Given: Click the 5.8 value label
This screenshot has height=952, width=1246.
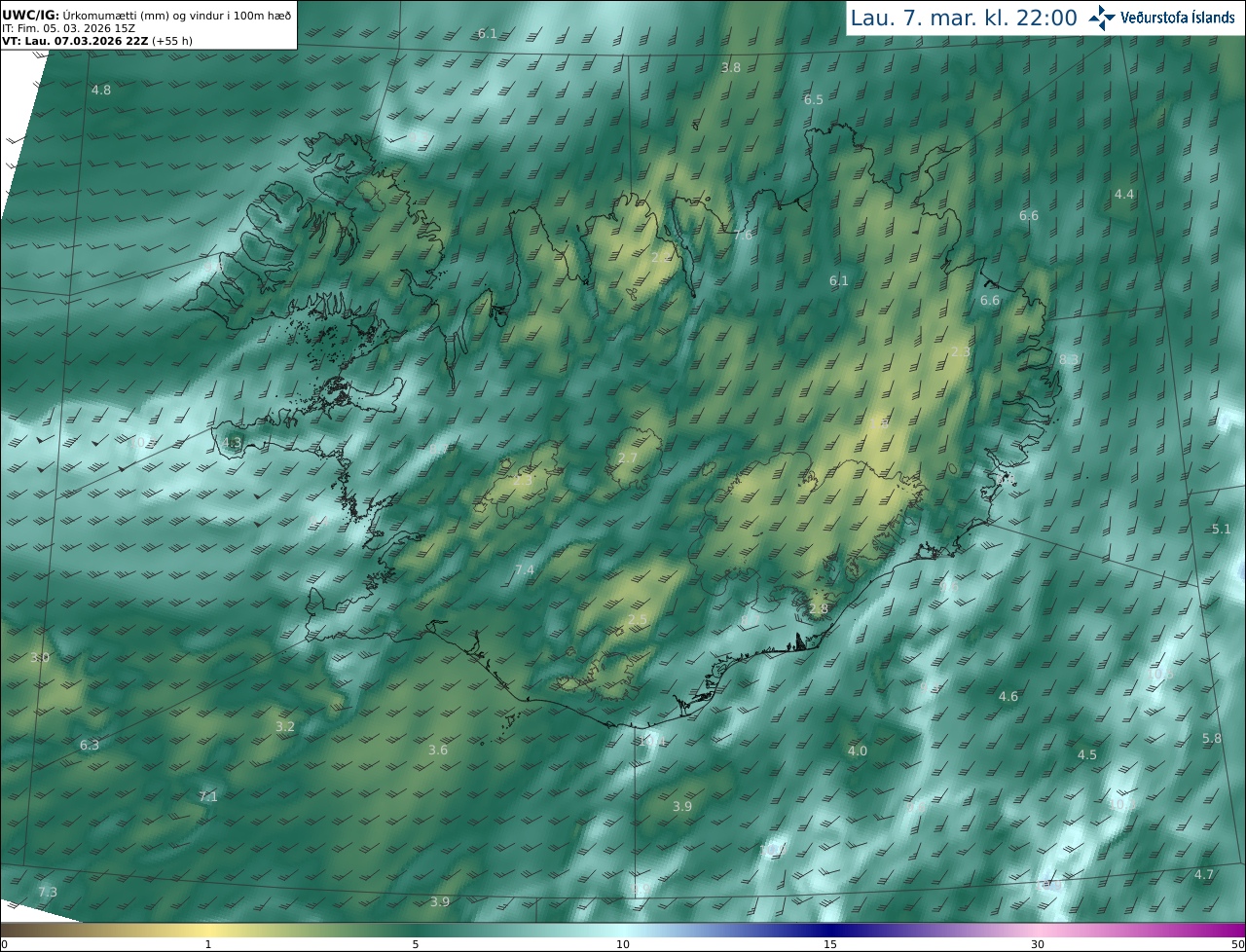Looking at the screenshot, I should [x=1212, y=738].
